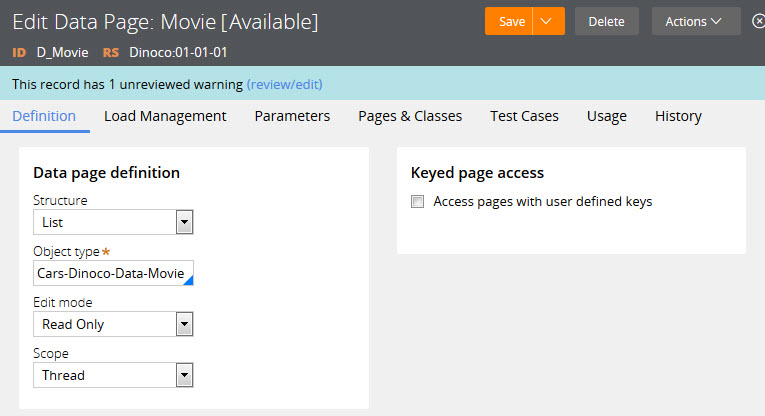
Task: Click the Keyed page access heading
Action: [477, 173]
